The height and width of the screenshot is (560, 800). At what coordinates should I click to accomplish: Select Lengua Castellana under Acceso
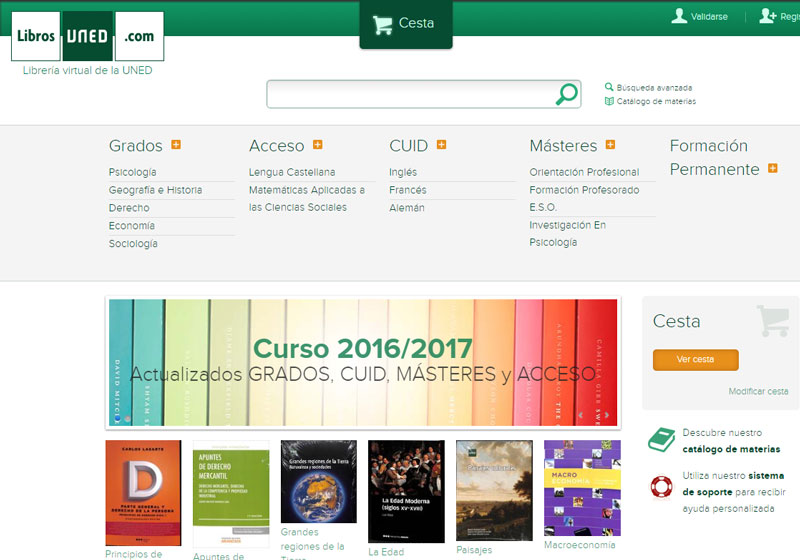(292, 172)
